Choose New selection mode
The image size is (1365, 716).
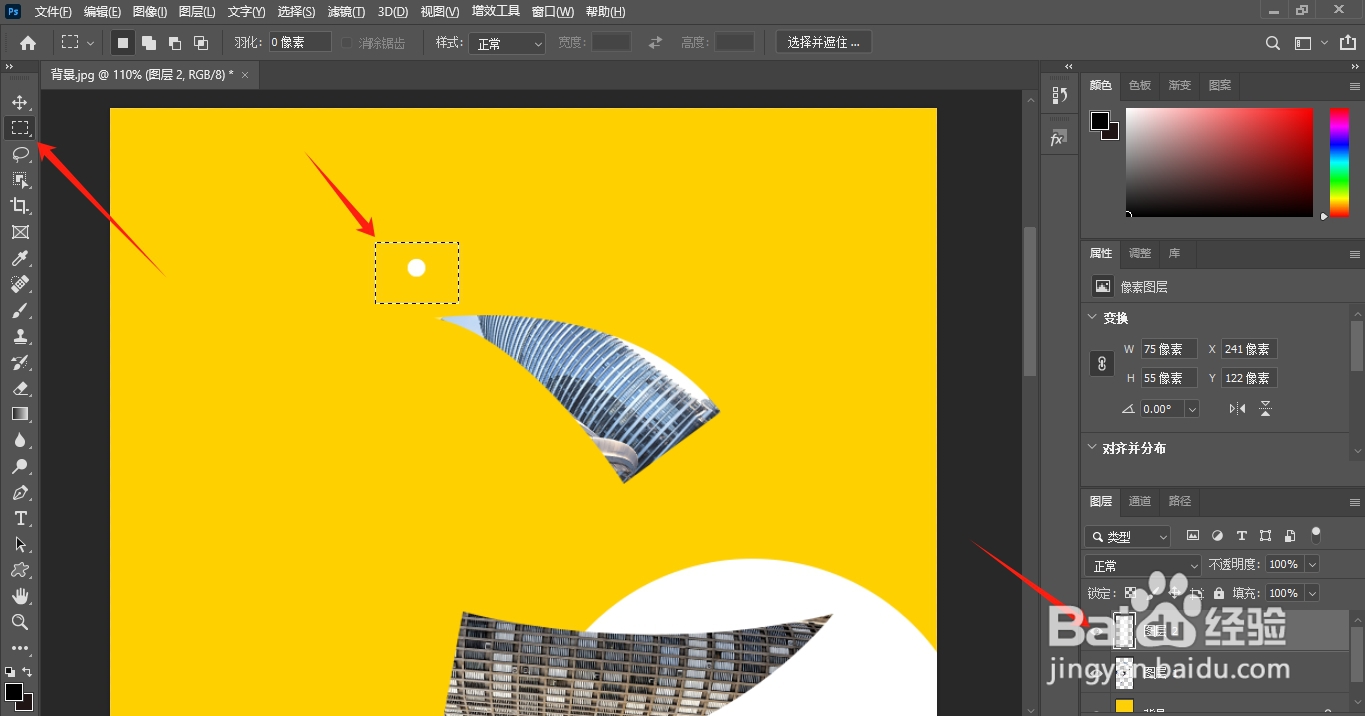[x=122, y=43]
